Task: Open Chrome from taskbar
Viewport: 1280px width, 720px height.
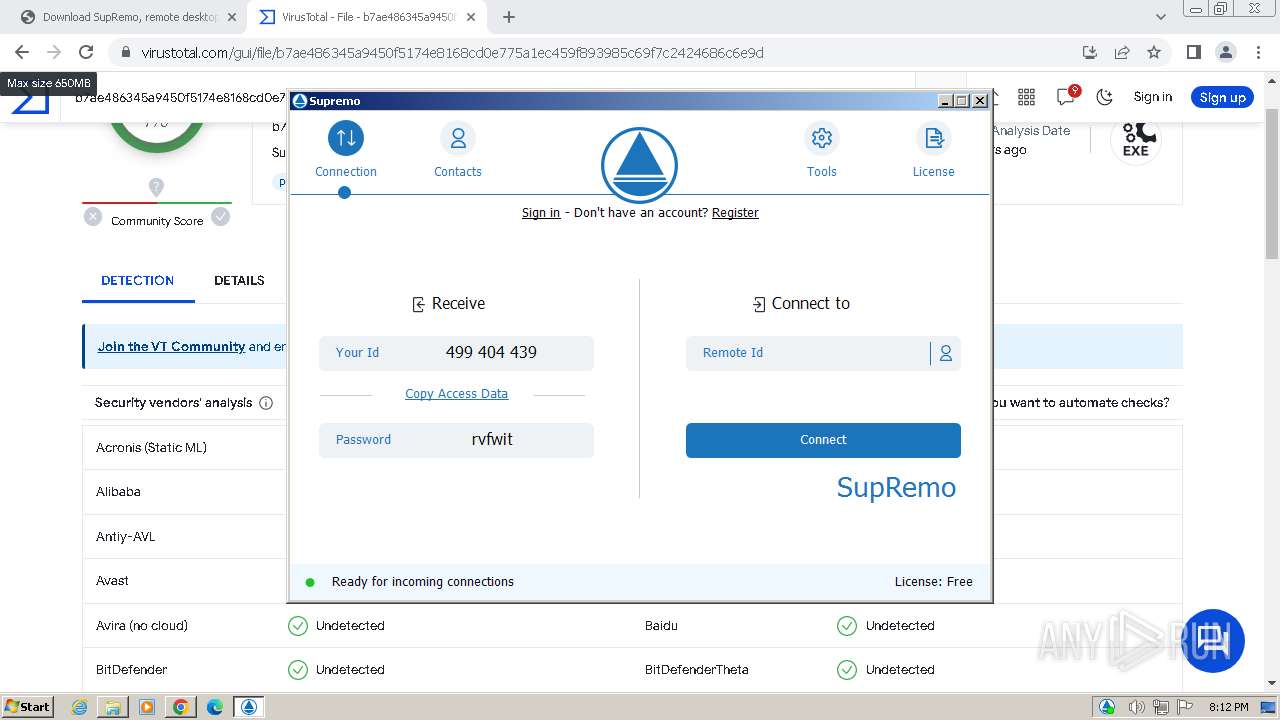Action: pos(180,707)
